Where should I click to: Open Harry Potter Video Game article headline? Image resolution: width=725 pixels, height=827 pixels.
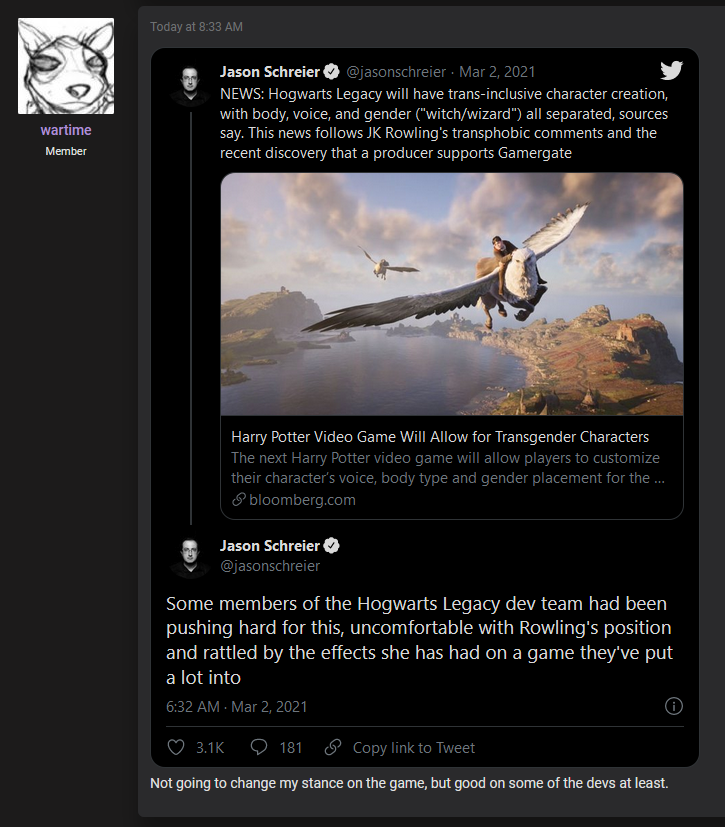pyautogui.click(x=440, y=437)
